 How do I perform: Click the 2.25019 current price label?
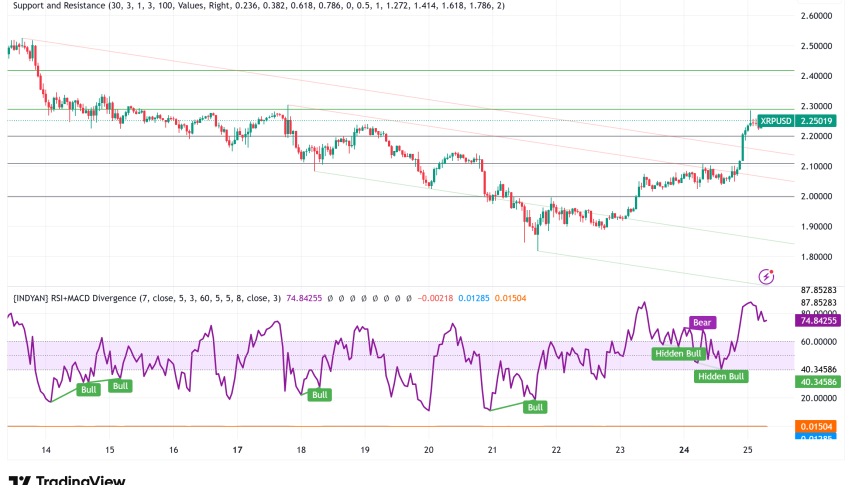pyautogui.click(x=824, y=120)
